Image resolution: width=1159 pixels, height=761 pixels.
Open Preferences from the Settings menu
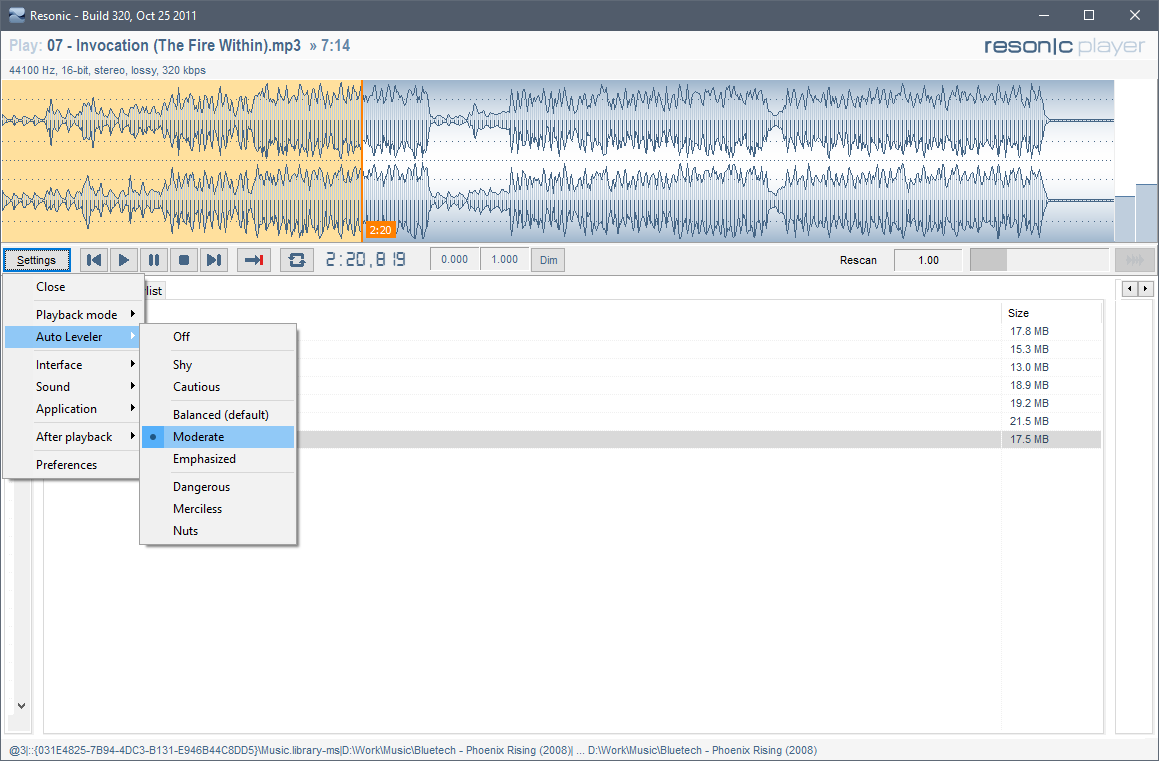pos(67,465)
